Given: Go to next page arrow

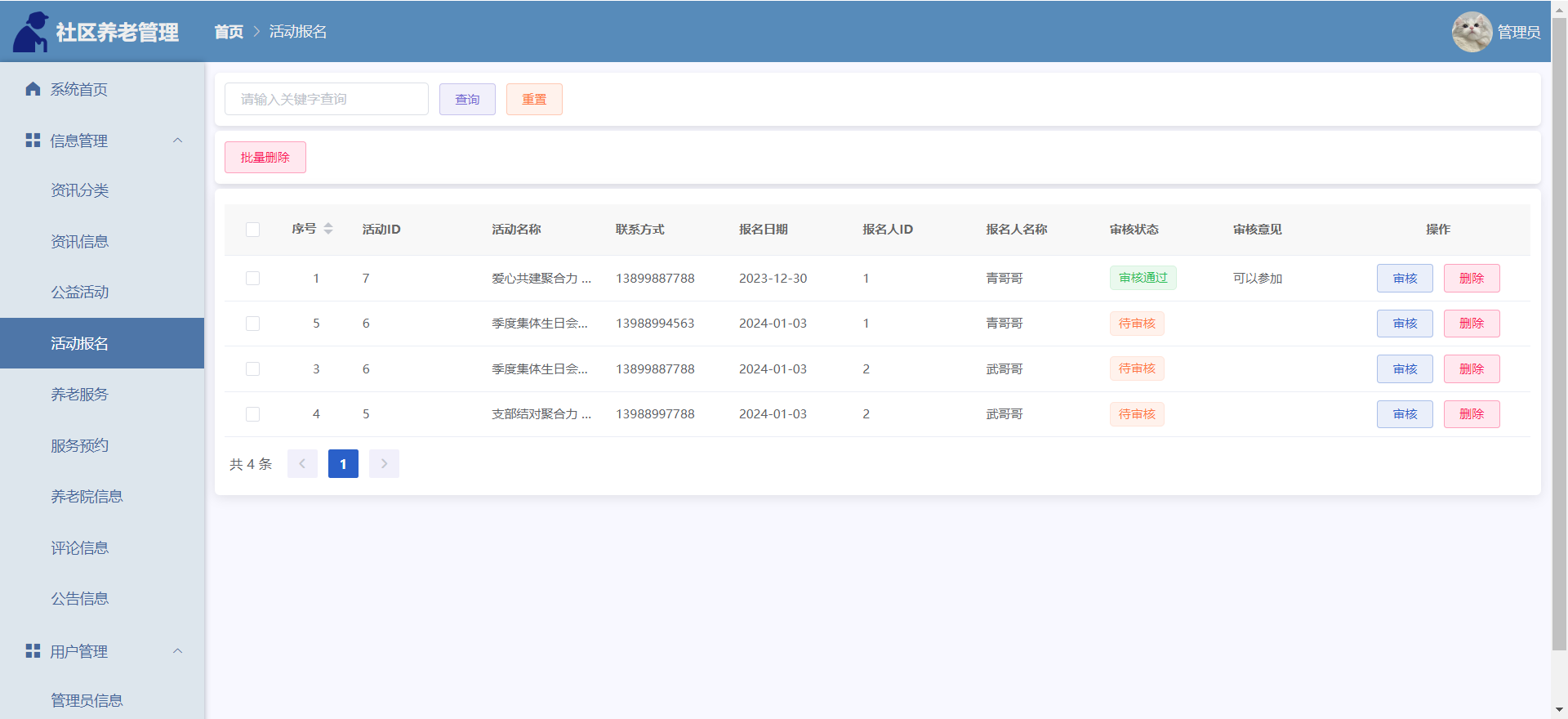Looking at the screenshot, I should pyautogui.click(x=384, y=464).
